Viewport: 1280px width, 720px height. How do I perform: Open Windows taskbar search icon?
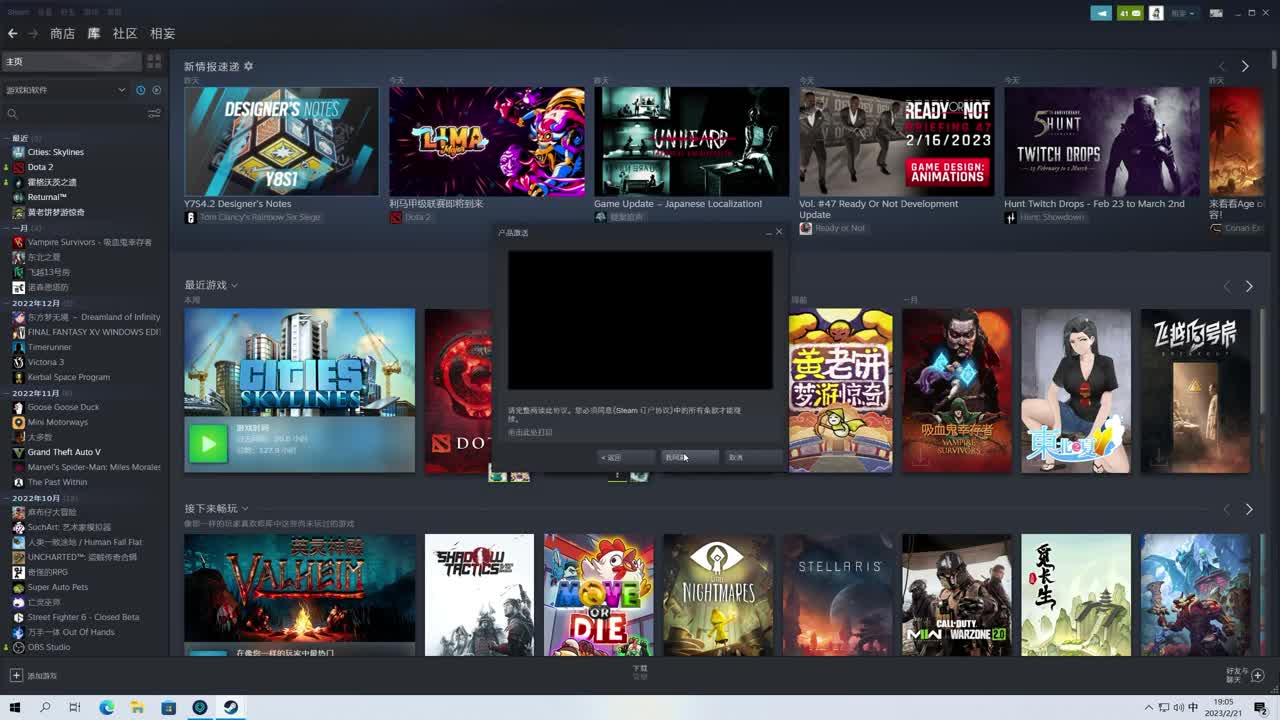45,708
